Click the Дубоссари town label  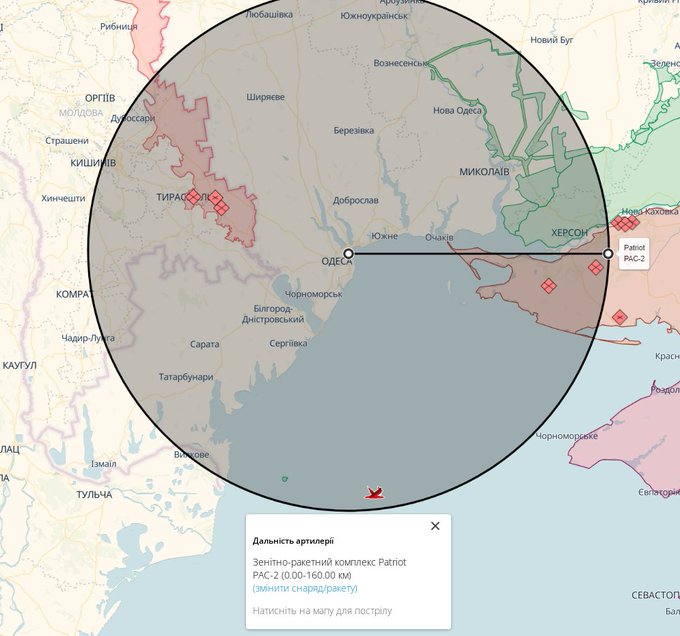pyautogui.click(x=132, y=118)
